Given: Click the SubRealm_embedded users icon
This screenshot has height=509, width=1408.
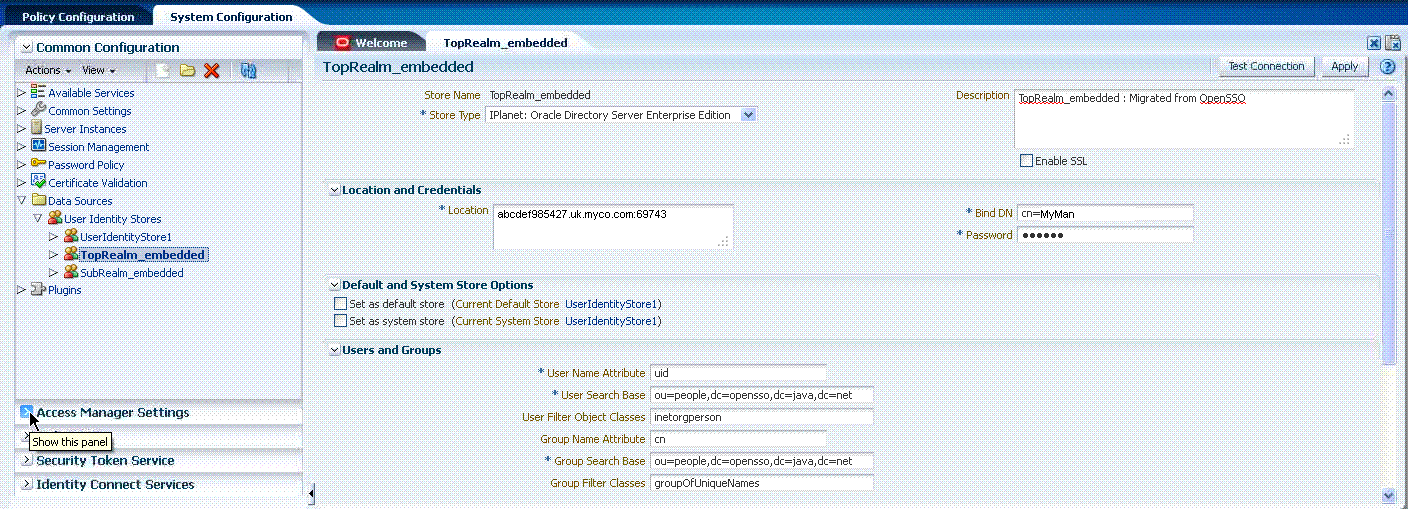Looking at the screenshot, I should point(70,272).
